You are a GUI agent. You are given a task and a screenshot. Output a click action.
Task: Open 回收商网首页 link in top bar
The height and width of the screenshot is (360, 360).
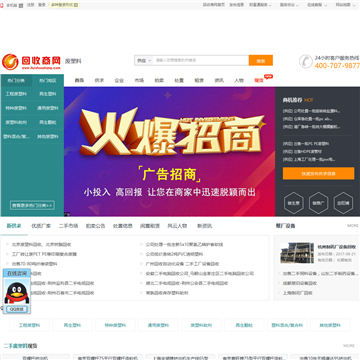click(214, 5)
